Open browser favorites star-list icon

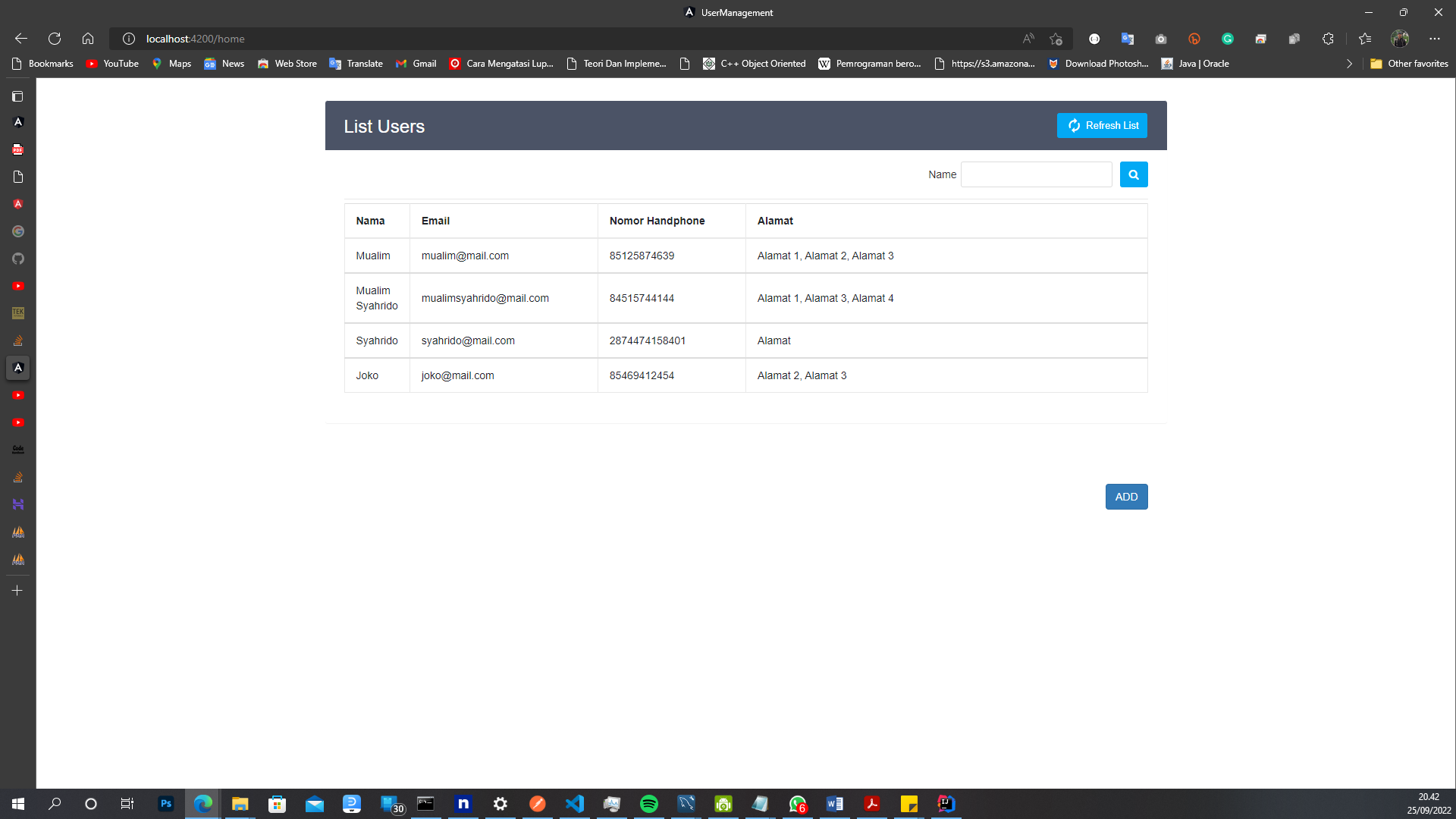coord(1365,39)
